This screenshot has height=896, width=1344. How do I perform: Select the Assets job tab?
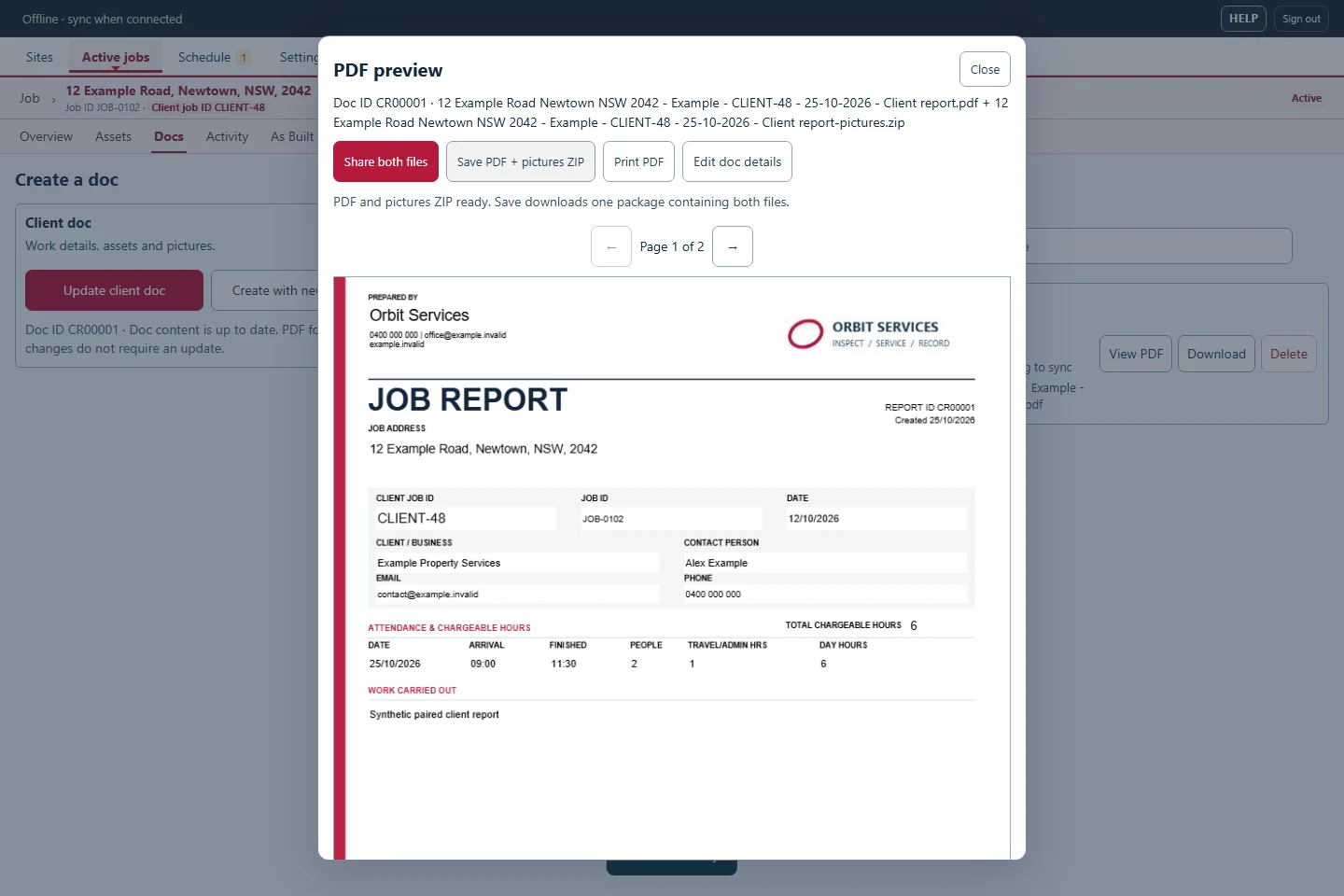(113, 136)
